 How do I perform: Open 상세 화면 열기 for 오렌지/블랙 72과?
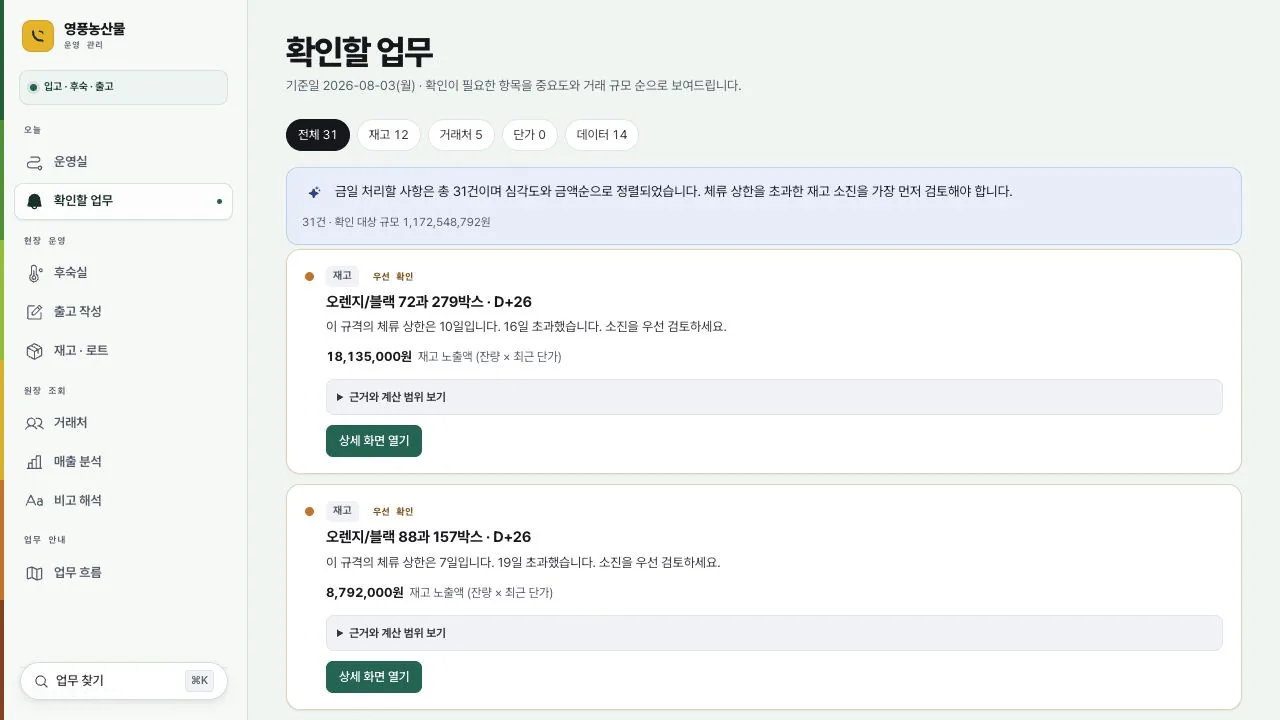click(x=374, y=441)
